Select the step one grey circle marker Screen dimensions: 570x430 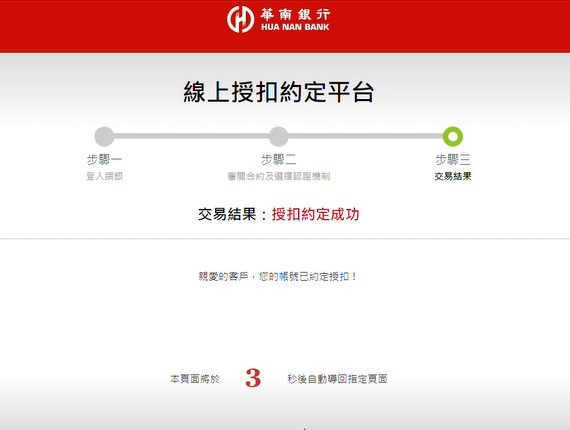[104, 136]
